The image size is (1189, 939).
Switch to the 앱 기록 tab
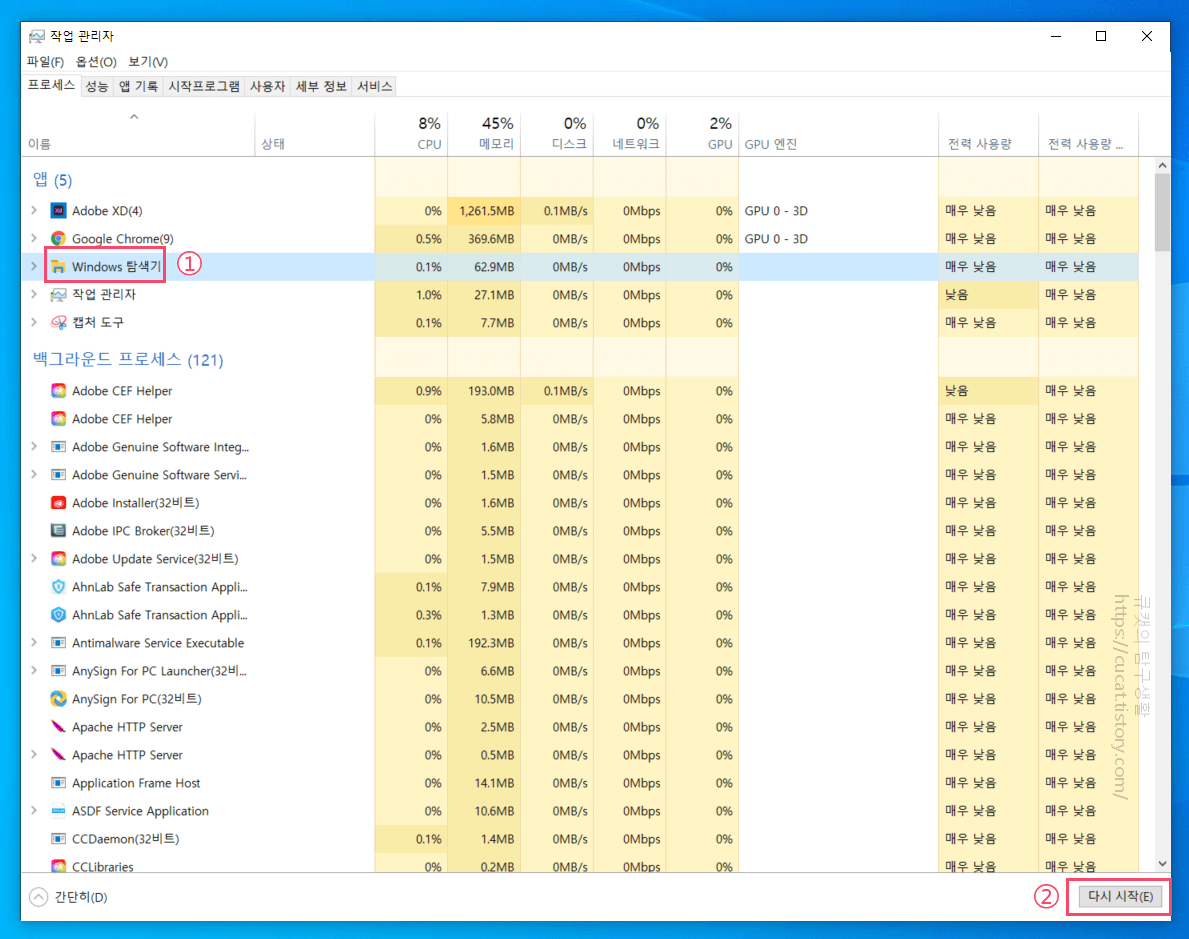coord(139,86)
